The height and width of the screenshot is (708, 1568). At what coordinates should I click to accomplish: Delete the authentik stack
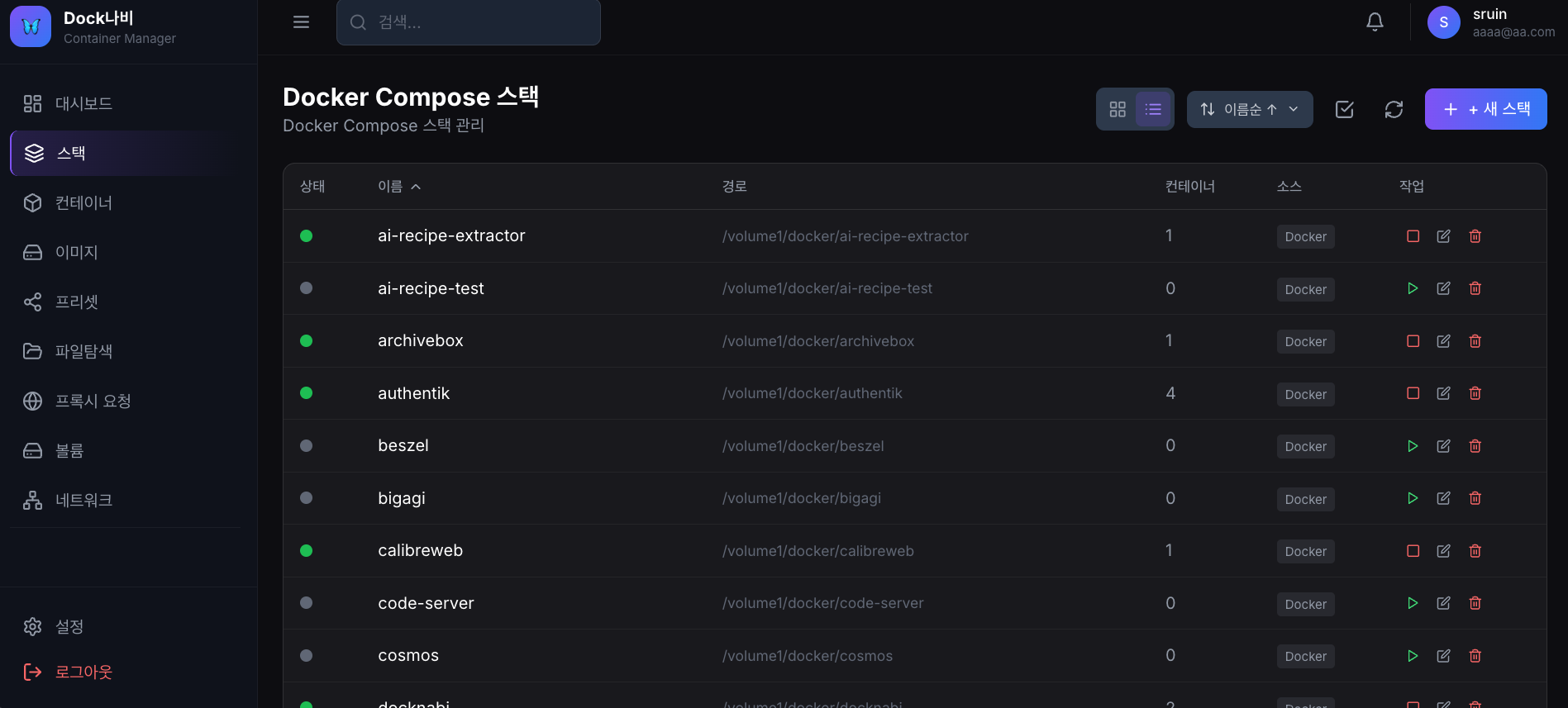[x=1475, y=393]
